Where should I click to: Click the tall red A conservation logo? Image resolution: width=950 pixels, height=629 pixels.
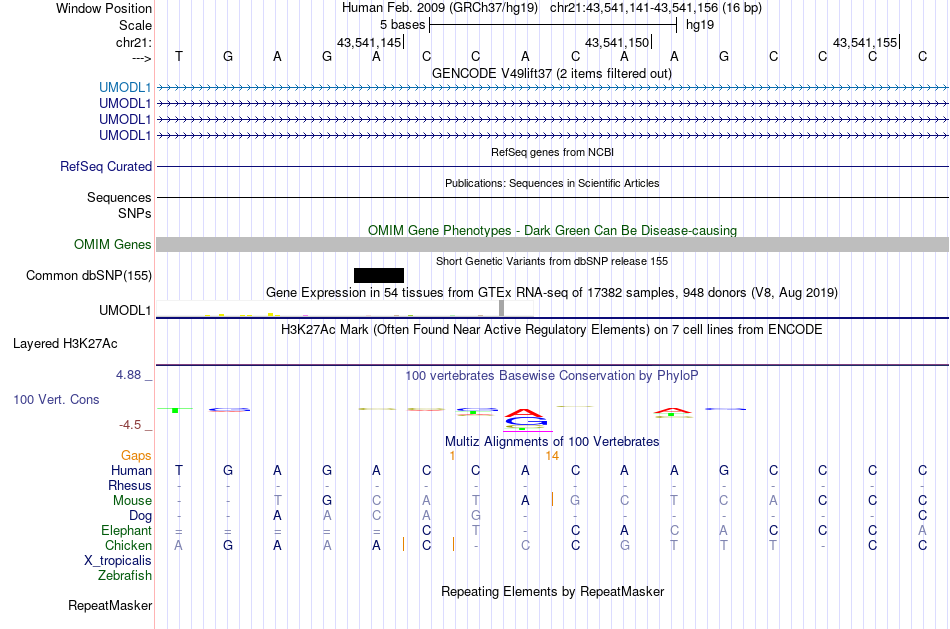(x=525, y=413)
